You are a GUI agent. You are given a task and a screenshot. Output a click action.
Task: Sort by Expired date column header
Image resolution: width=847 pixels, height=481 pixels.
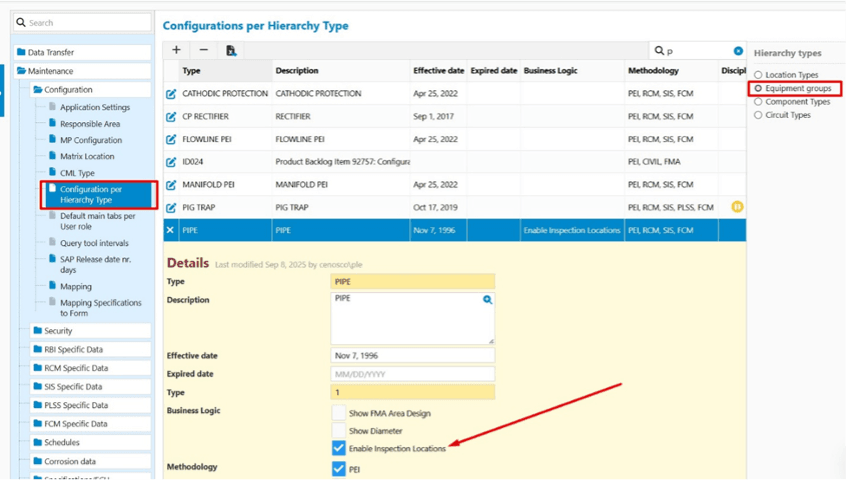pos(494,71)
